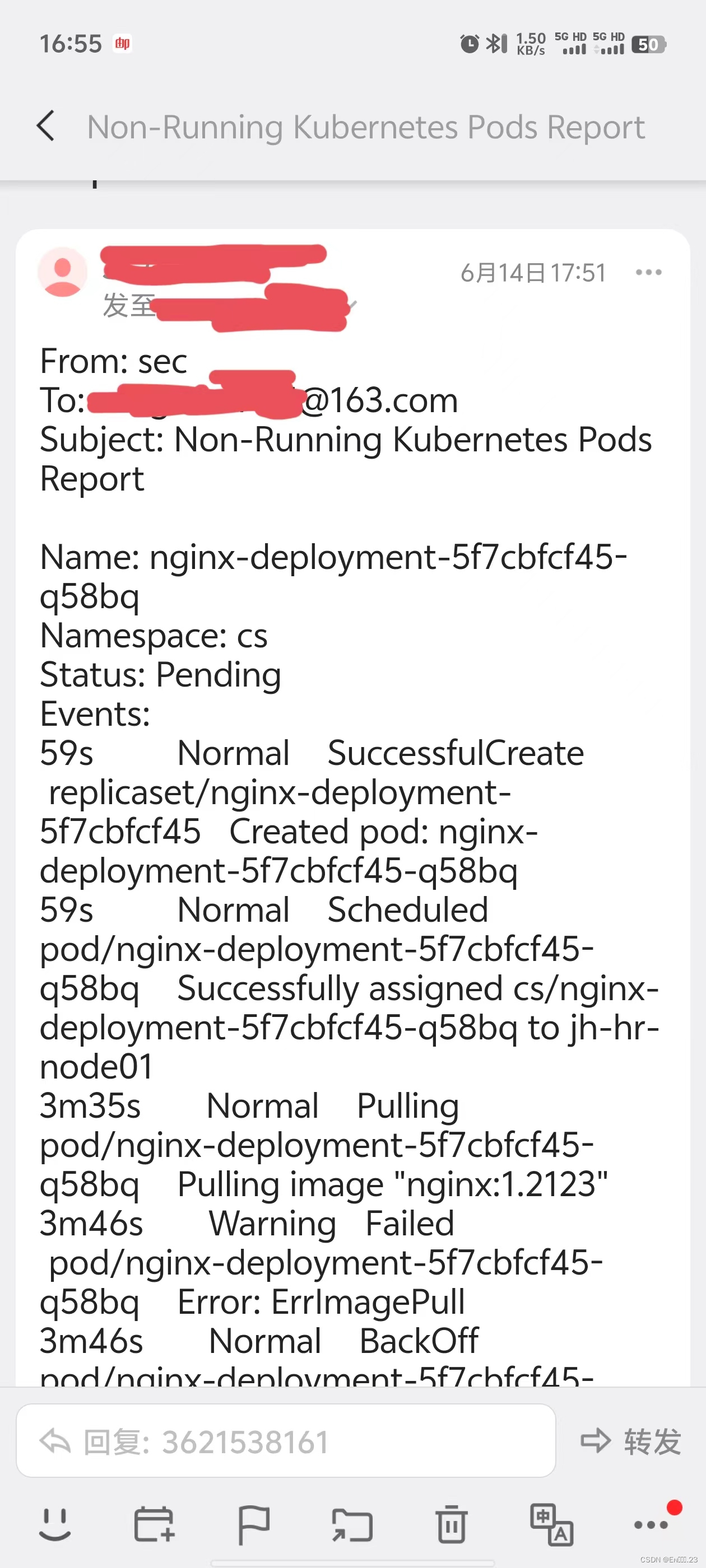Viewport: 706px width, 1568px height.
Task: Tap the forward arrow icon beside 转发
Action: [595, 1441]
